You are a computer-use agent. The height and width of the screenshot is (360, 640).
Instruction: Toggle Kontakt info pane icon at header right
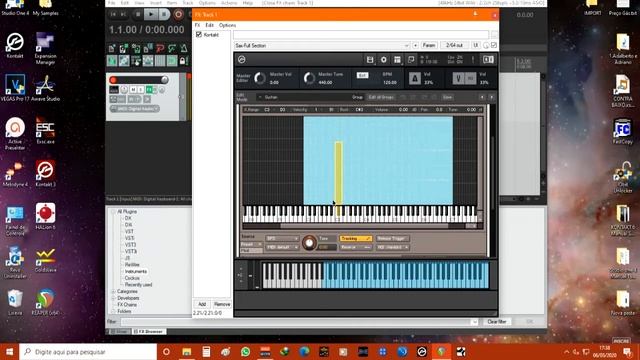pos(488,60)
